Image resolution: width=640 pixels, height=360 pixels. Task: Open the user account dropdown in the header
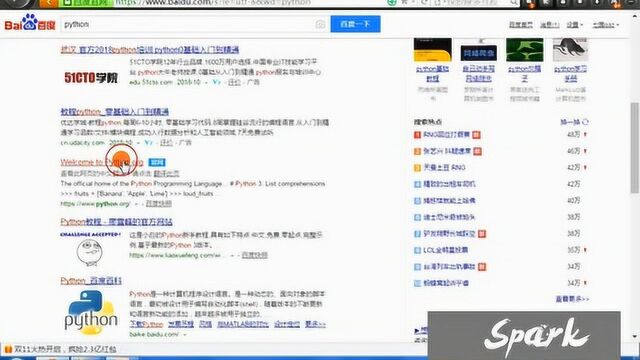point(606,25)
